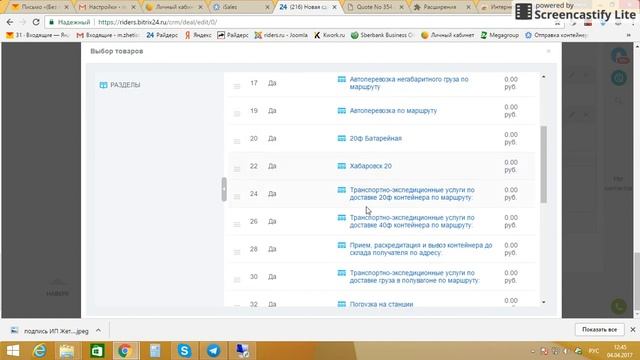Open row menu handle for ID 30
The width and height of the screenshot is (640, 360).
click(x=237, y=280)
